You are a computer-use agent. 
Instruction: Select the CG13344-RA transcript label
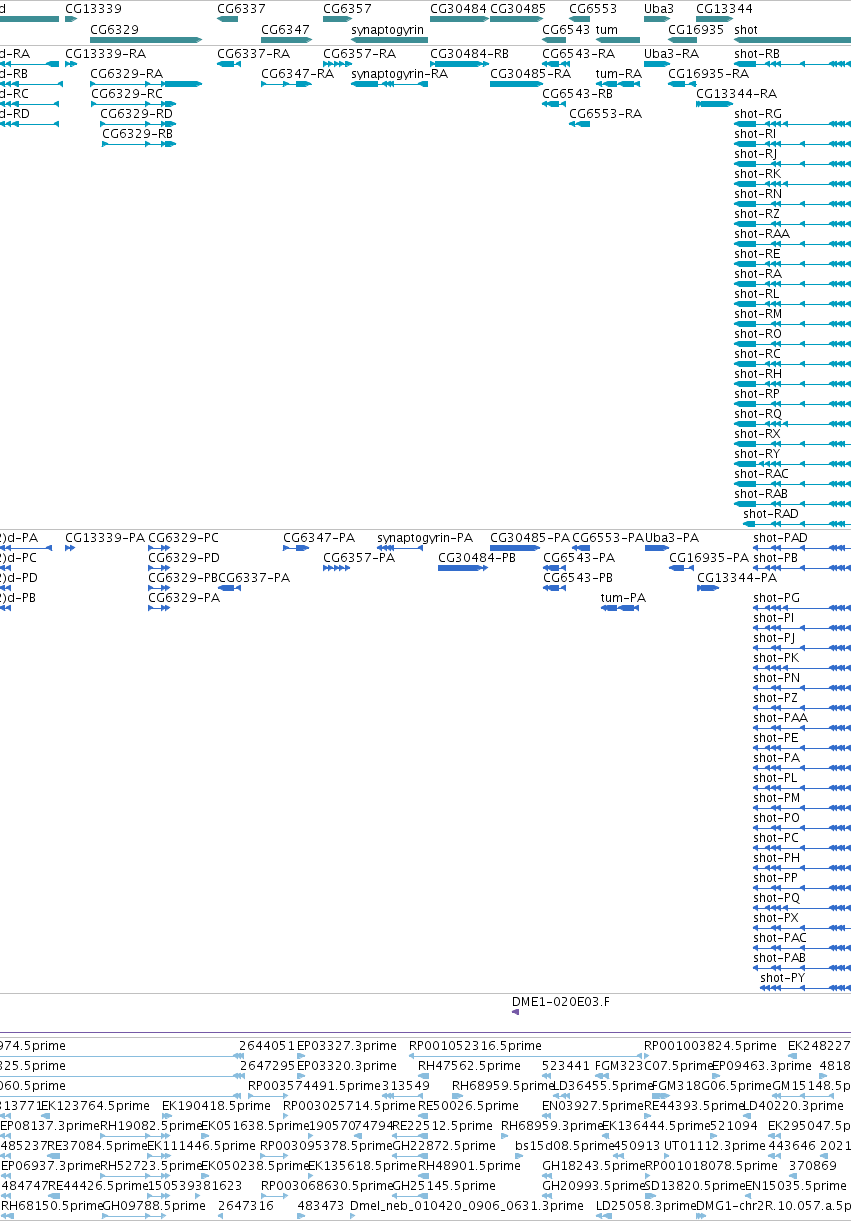[x=736, y=93]
